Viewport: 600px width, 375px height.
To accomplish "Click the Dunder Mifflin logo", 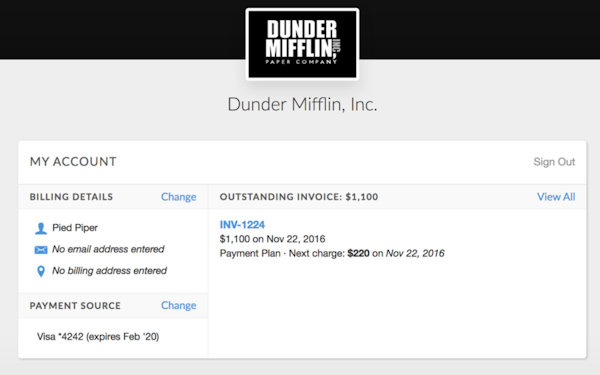I will point(302,44).
